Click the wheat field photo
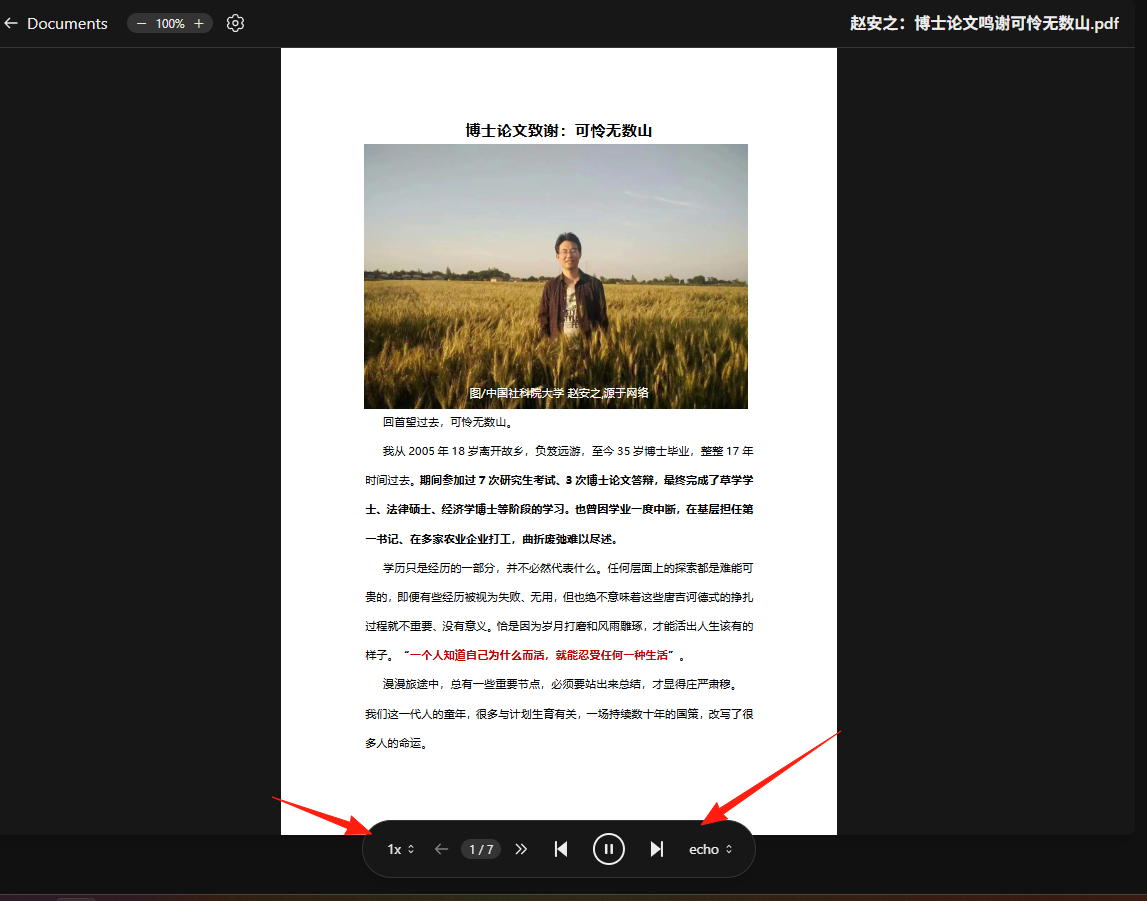Image resolution: width=1147 pixels, height=901 pixels. click(556, 276)
